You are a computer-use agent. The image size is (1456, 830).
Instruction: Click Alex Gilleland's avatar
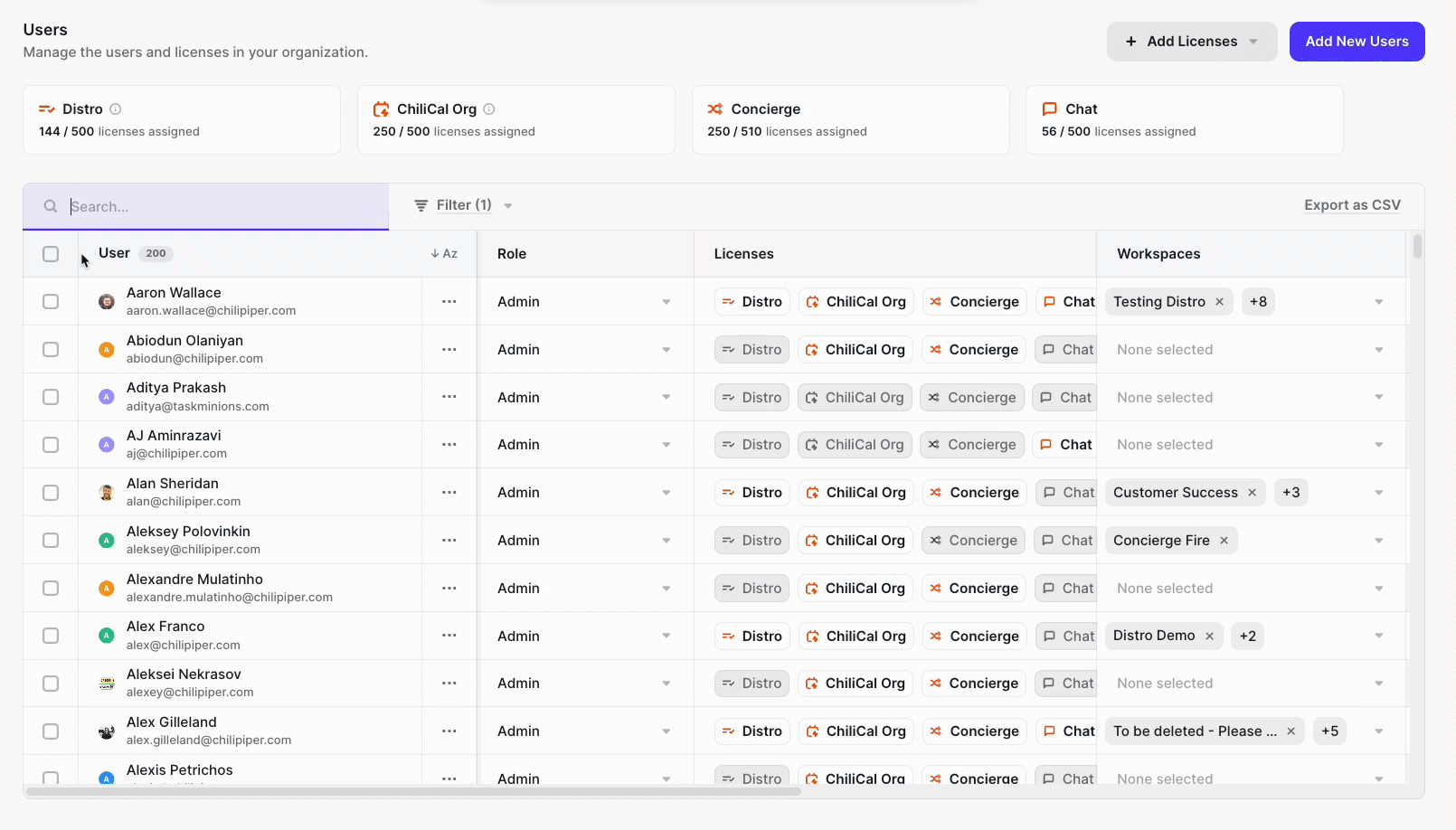coord(107,731)
